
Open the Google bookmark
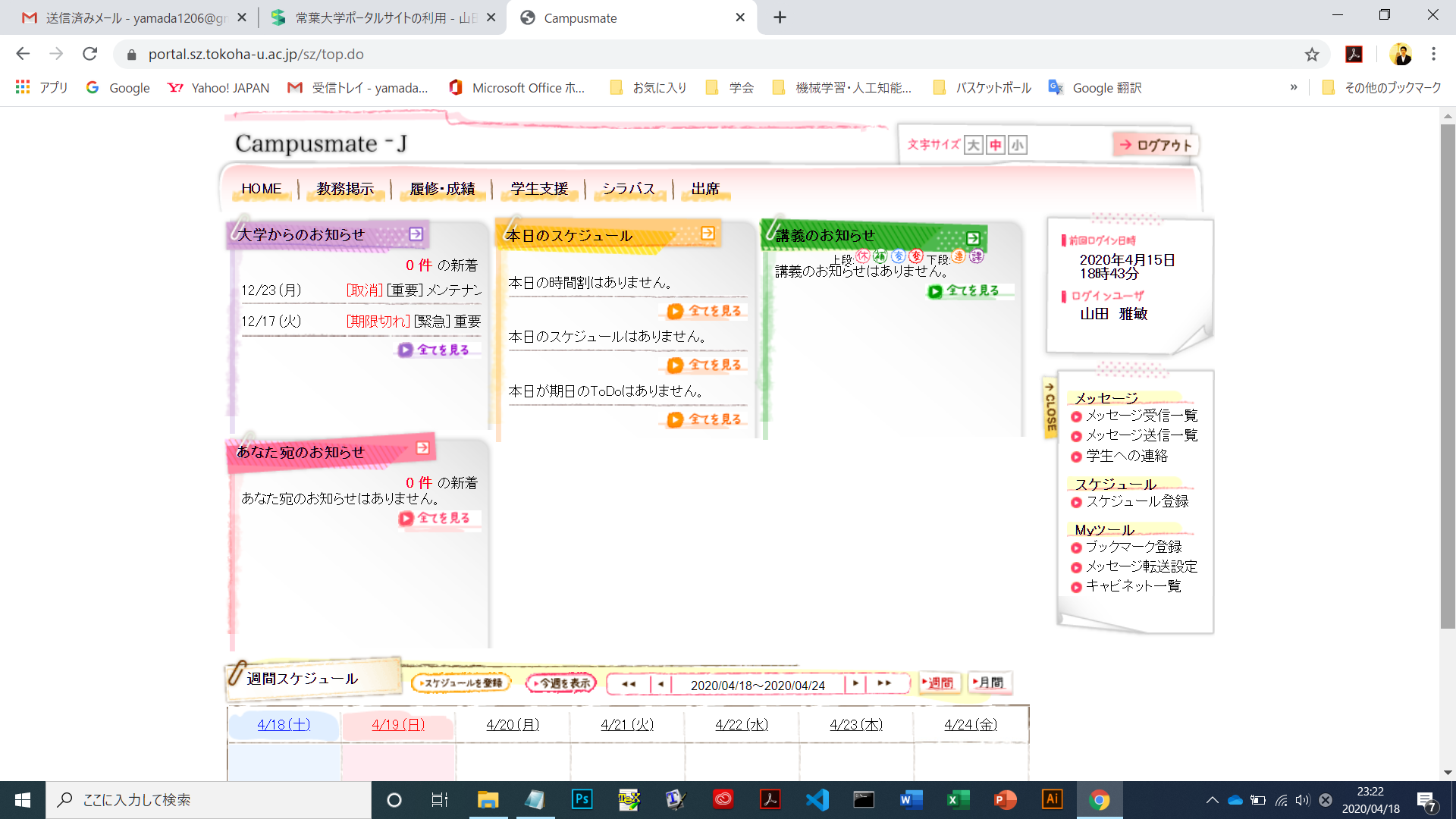[x=118, y=88]
